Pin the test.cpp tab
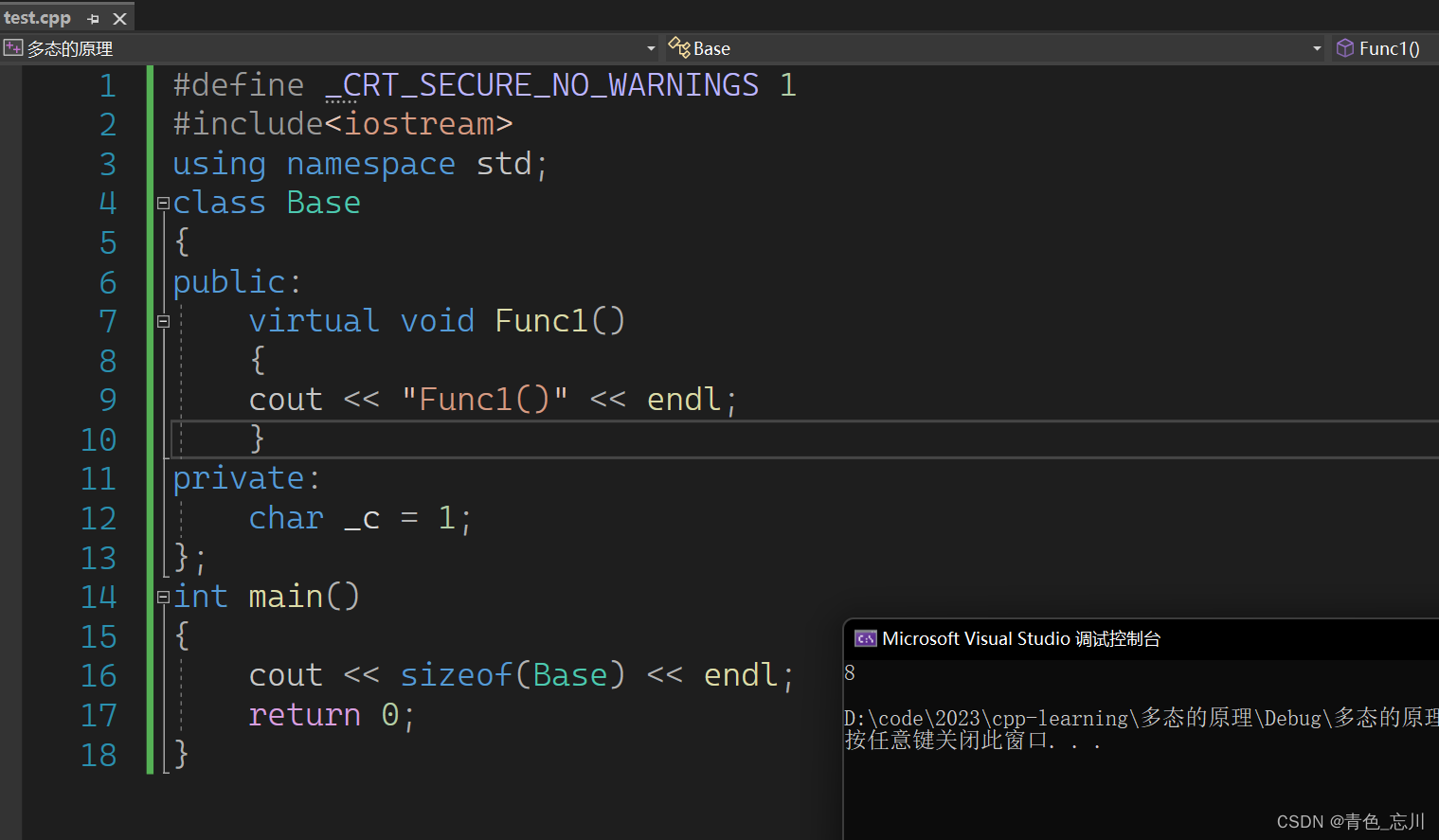Viewport: 1439px width, 840px height. 93,19
